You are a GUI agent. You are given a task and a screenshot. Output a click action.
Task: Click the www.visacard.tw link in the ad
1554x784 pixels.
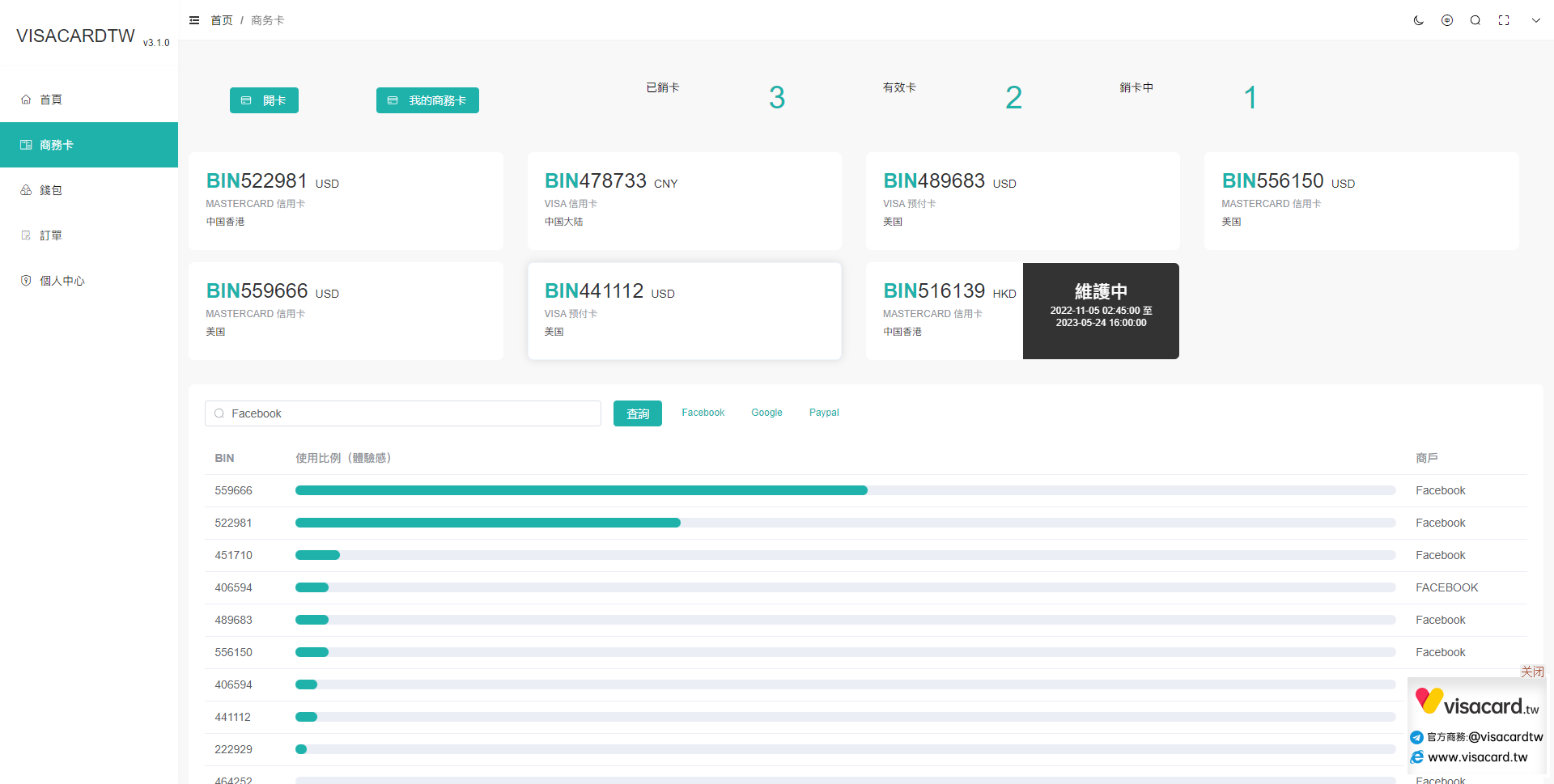tap(1477, 757)
